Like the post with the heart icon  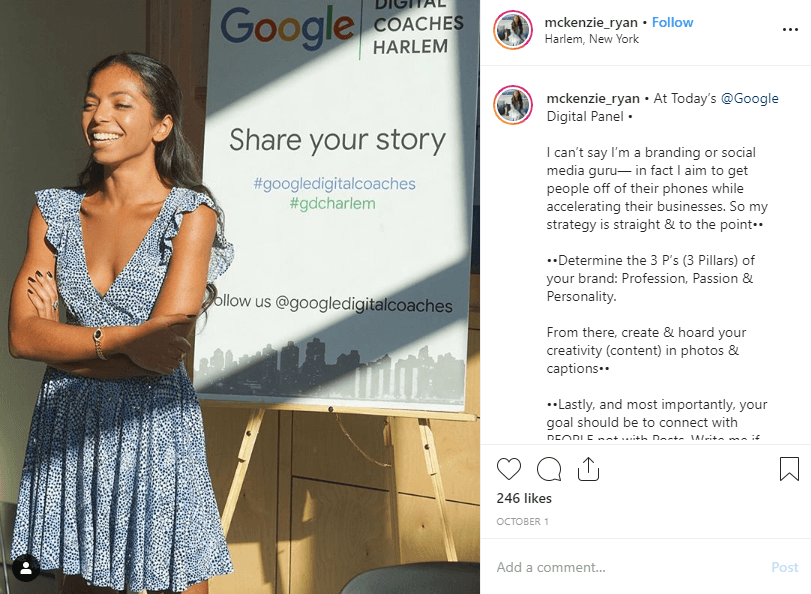click(509, 469)
